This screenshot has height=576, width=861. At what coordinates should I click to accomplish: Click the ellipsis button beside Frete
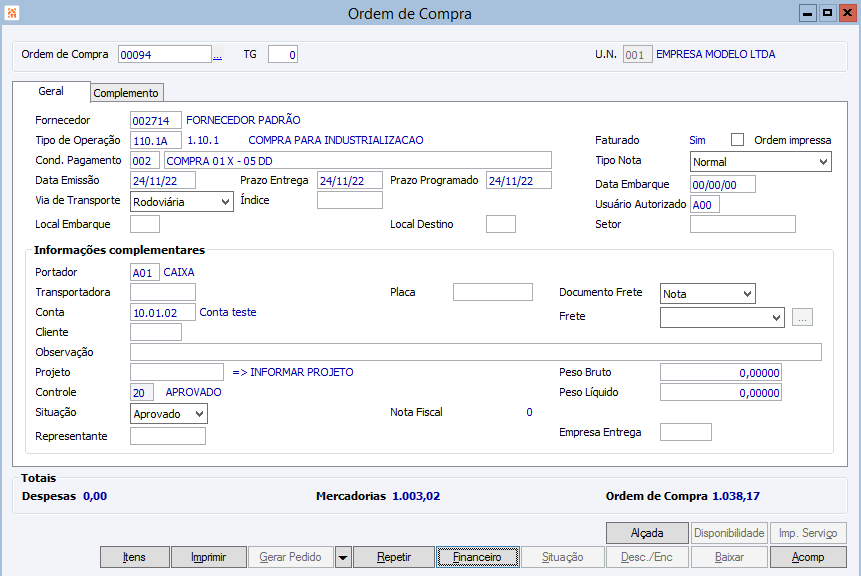803,317
